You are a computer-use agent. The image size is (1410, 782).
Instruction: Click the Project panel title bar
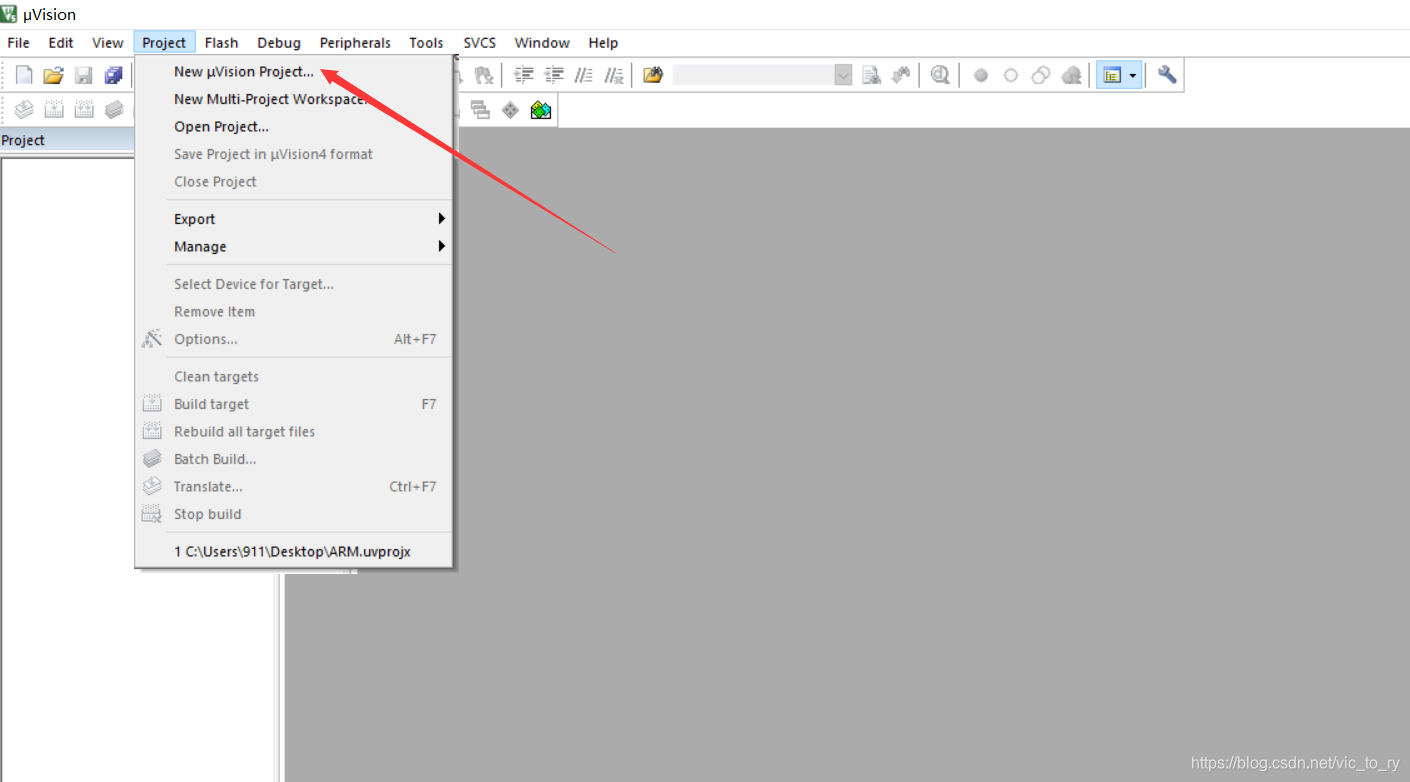(67, 140)
